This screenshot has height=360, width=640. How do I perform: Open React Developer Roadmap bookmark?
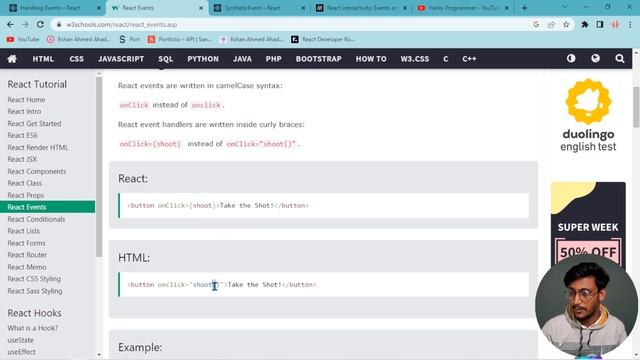(x=322, y=39)
